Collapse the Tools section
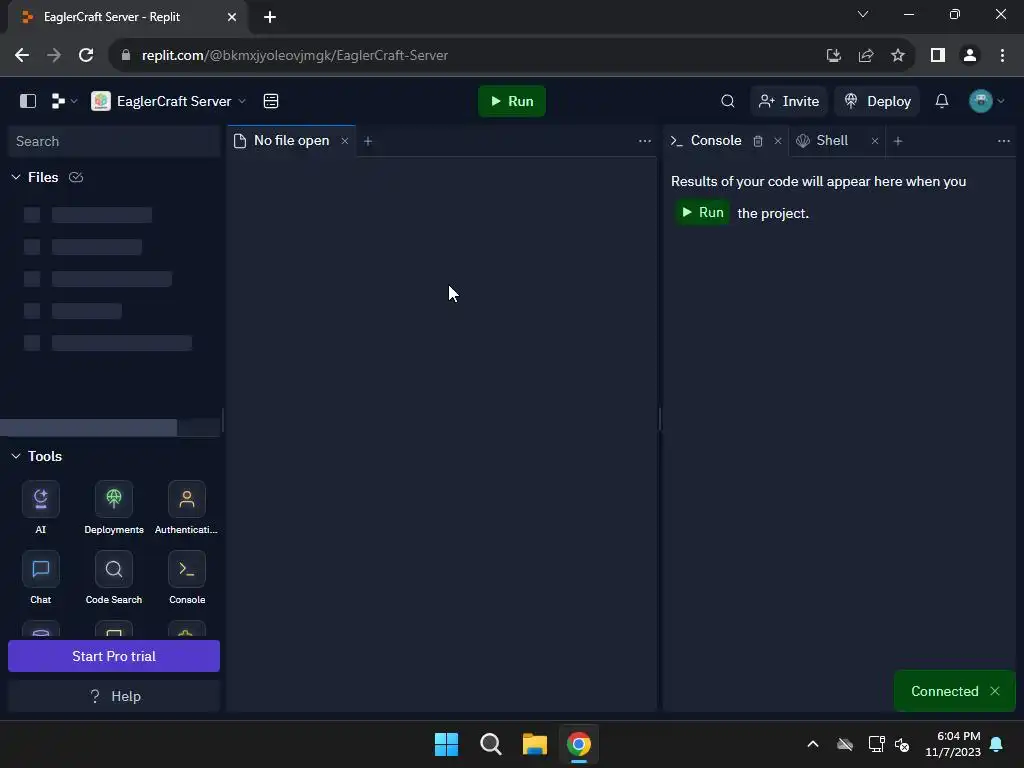This screenshot has height=768, width=1024. [16, 456]
